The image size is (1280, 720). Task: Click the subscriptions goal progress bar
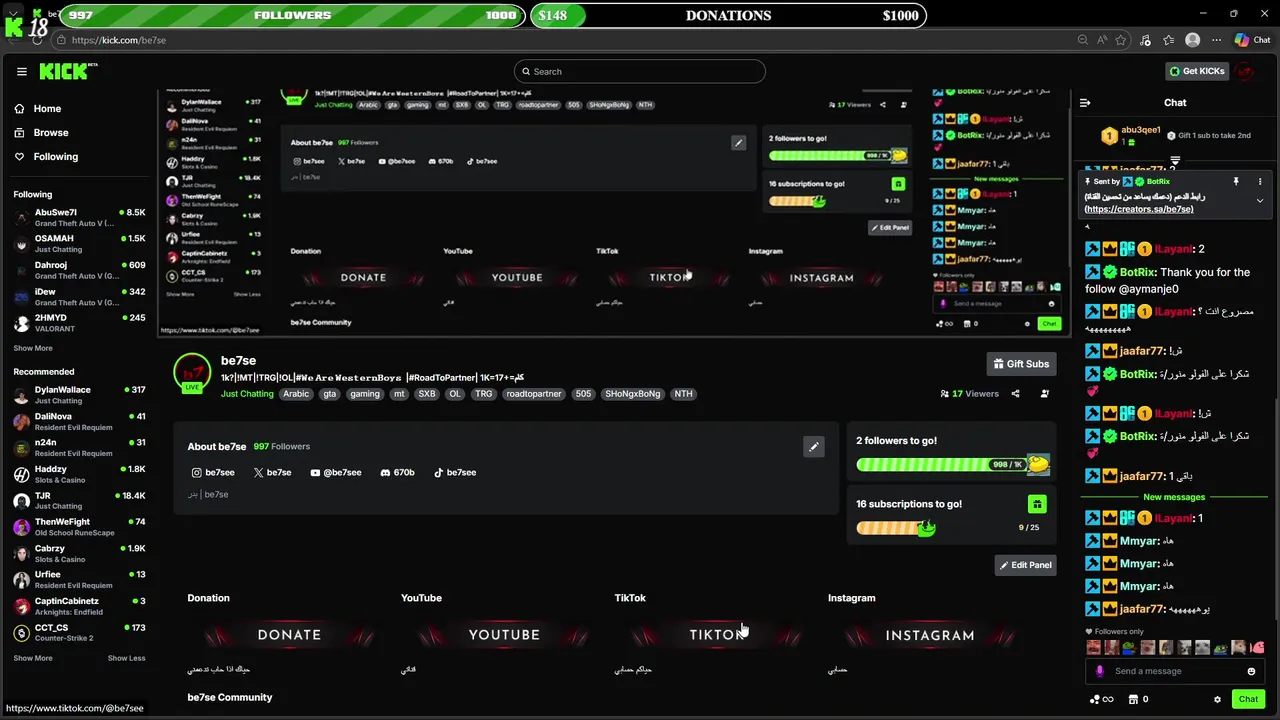[895, 527]
